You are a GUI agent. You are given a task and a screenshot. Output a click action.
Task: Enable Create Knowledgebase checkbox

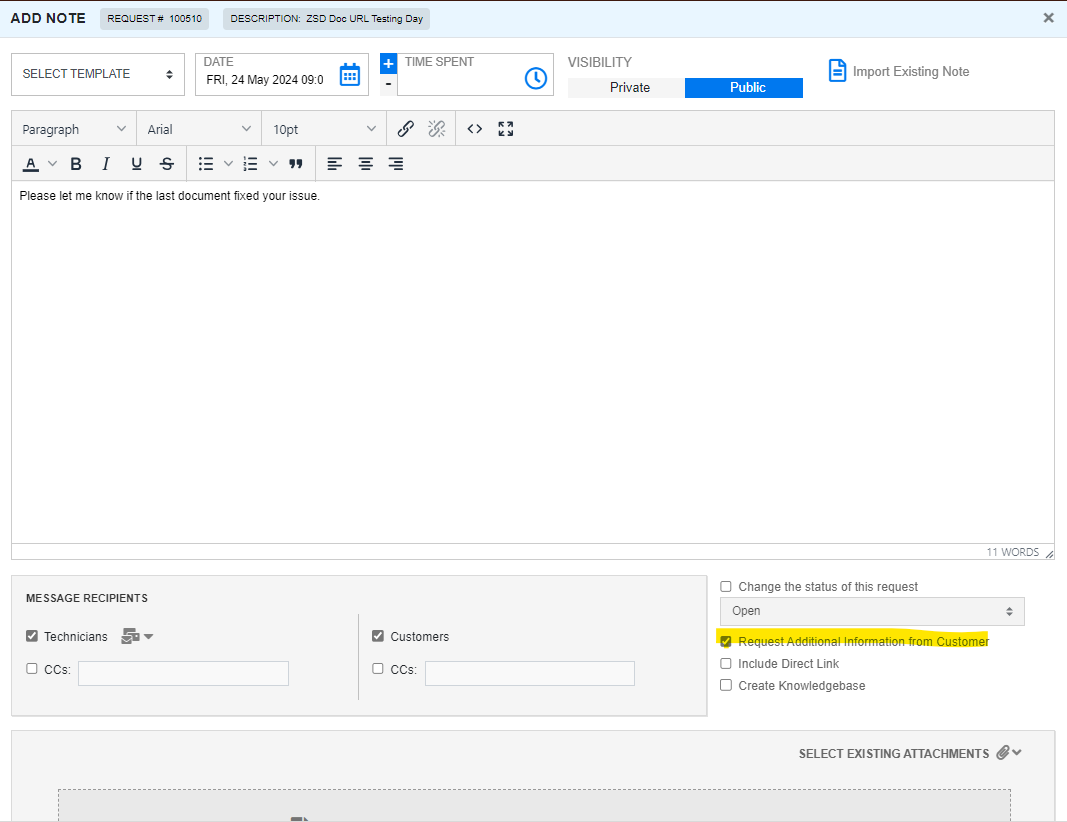point(726,685)
